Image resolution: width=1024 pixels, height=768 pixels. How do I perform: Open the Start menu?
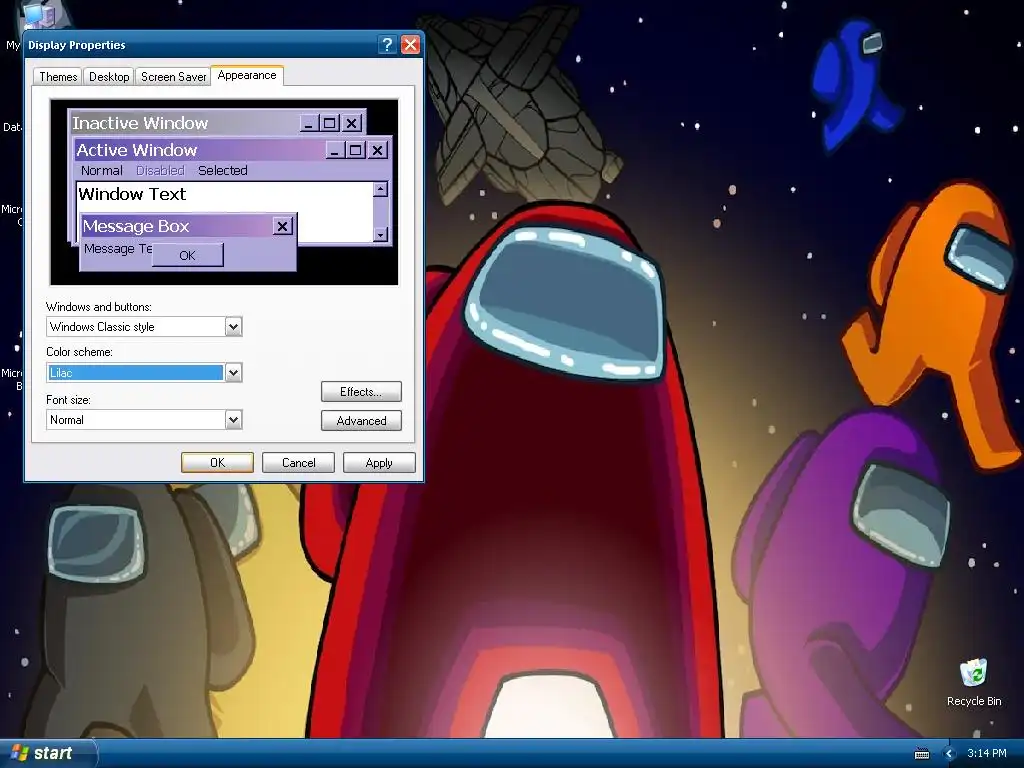click(x=47, y=753)
